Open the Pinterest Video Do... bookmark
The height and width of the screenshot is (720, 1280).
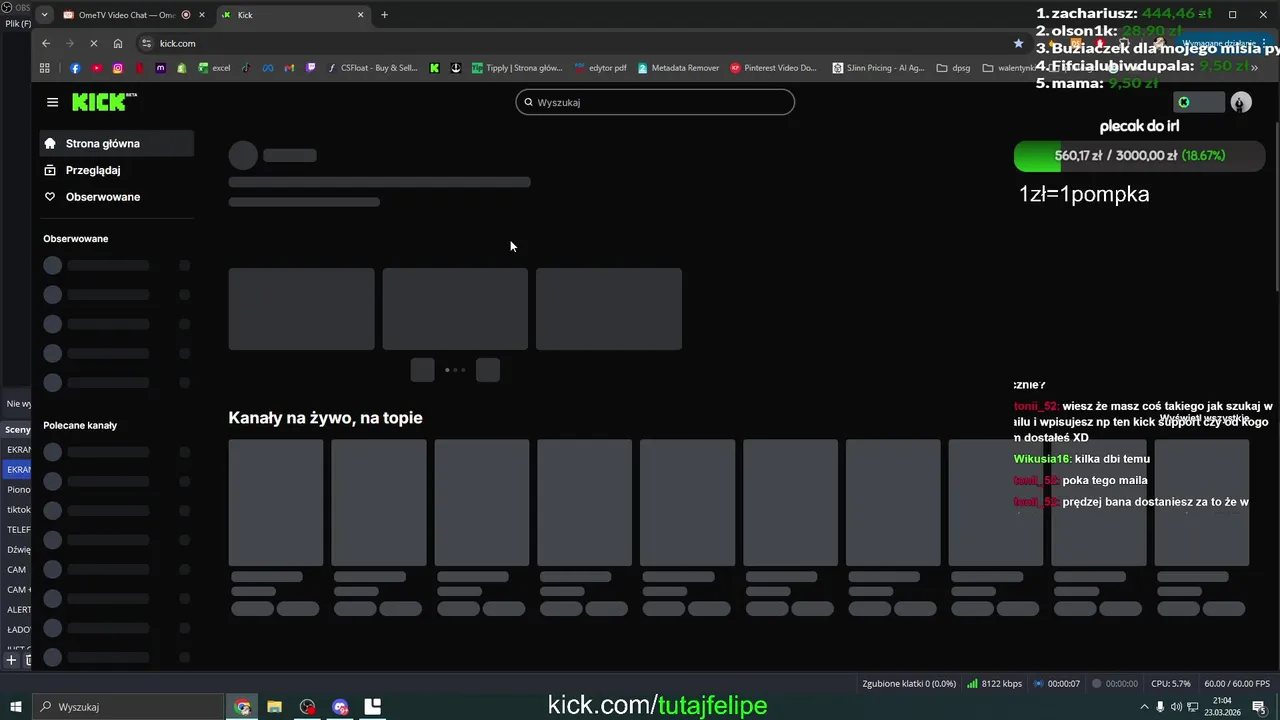(x=773, y=68)
